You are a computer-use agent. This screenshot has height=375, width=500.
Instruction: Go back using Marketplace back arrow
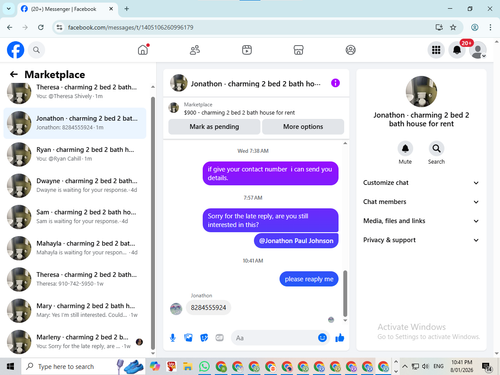click(x=14, y=74)
